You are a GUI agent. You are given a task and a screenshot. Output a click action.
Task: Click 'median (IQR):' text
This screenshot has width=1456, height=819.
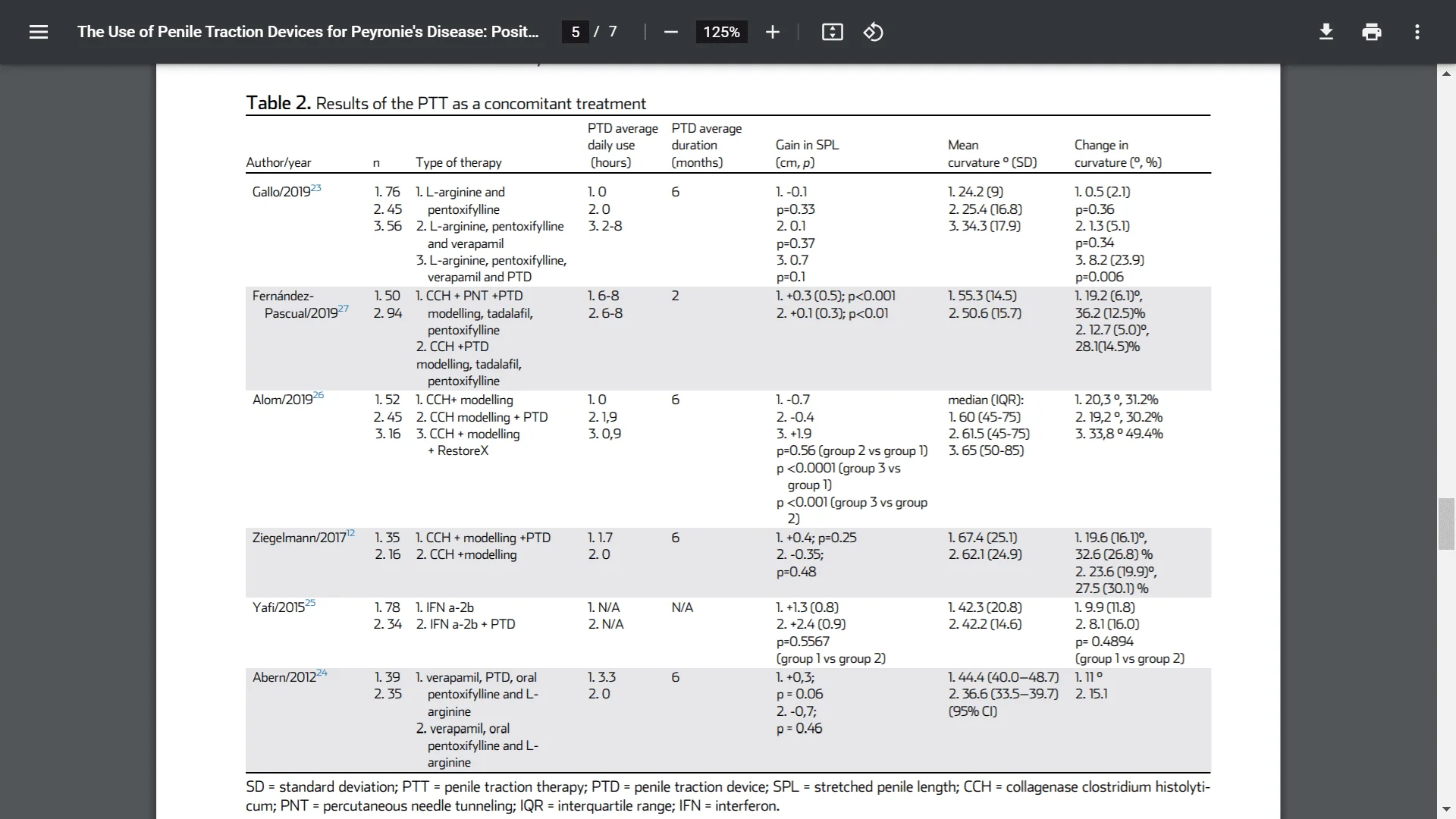[986, 400]
